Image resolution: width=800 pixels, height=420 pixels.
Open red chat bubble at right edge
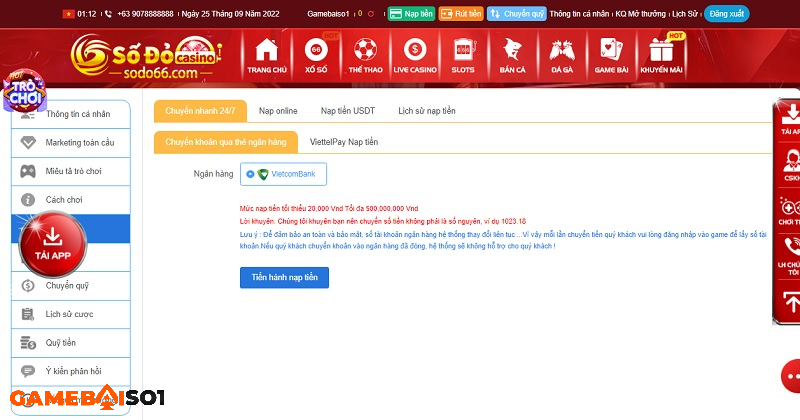pyautogui.click(x=791, y=377)
